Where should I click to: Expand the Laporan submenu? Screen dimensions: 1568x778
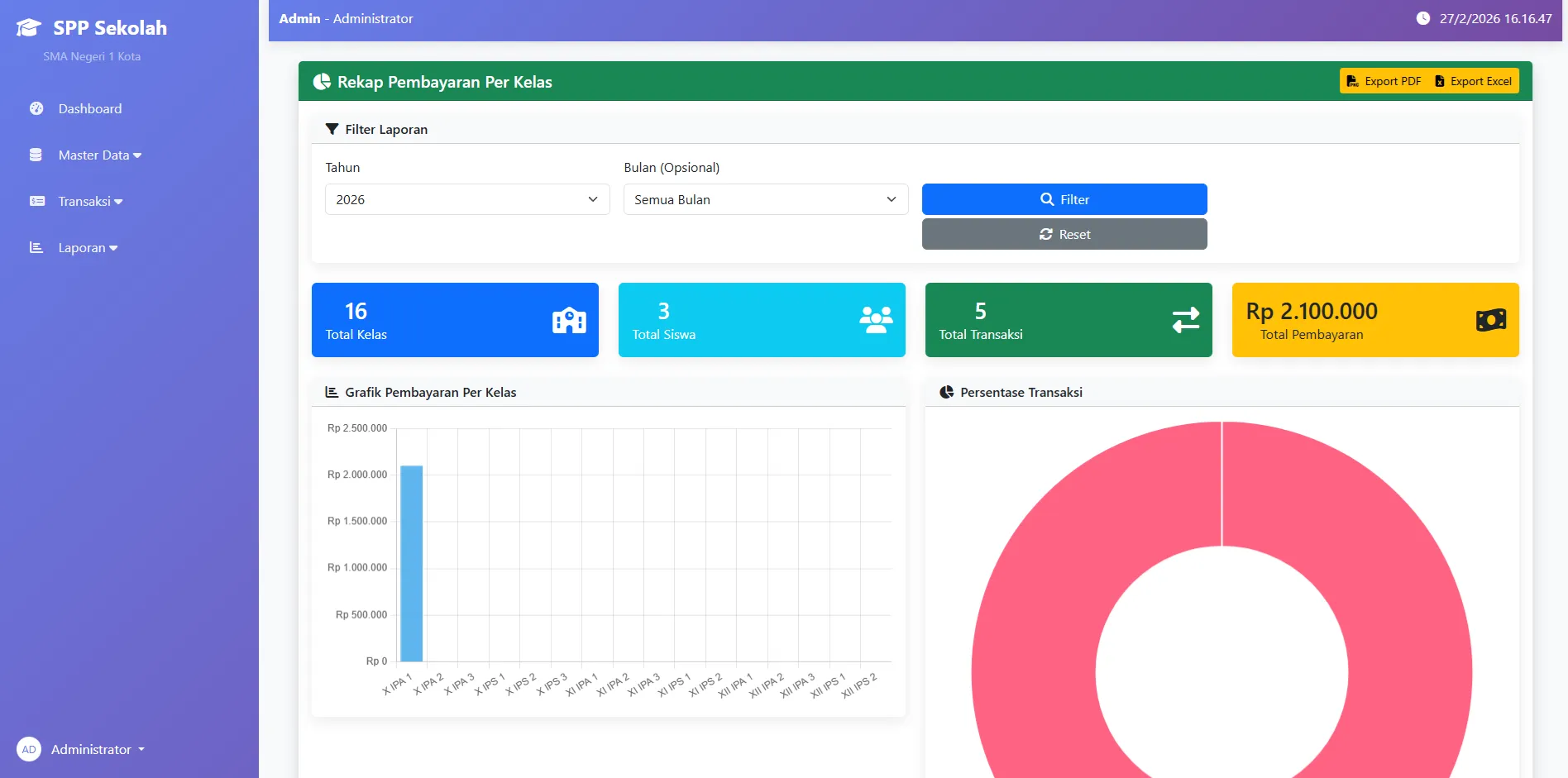[x=88, y=247]
